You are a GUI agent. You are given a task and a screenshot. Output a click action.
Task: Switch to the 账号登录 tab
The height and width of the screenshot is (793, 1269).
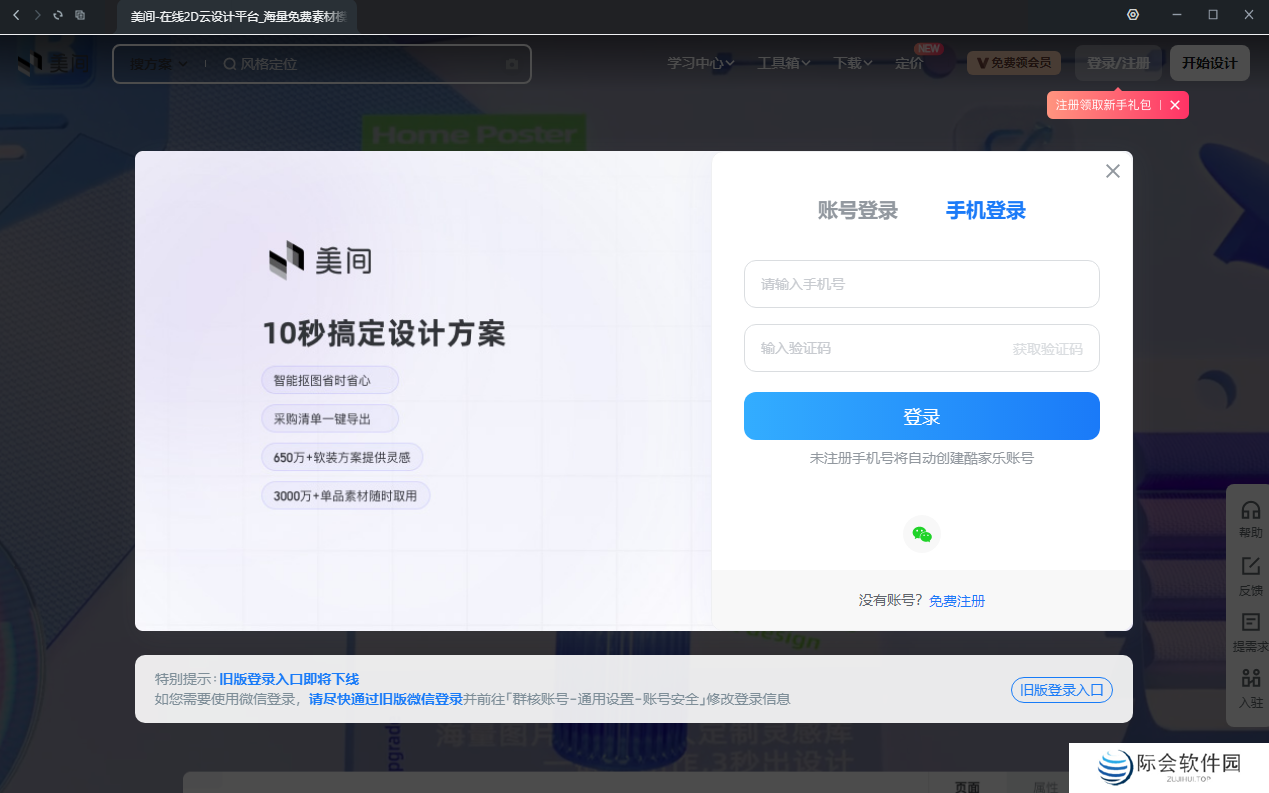click(857, 211)
